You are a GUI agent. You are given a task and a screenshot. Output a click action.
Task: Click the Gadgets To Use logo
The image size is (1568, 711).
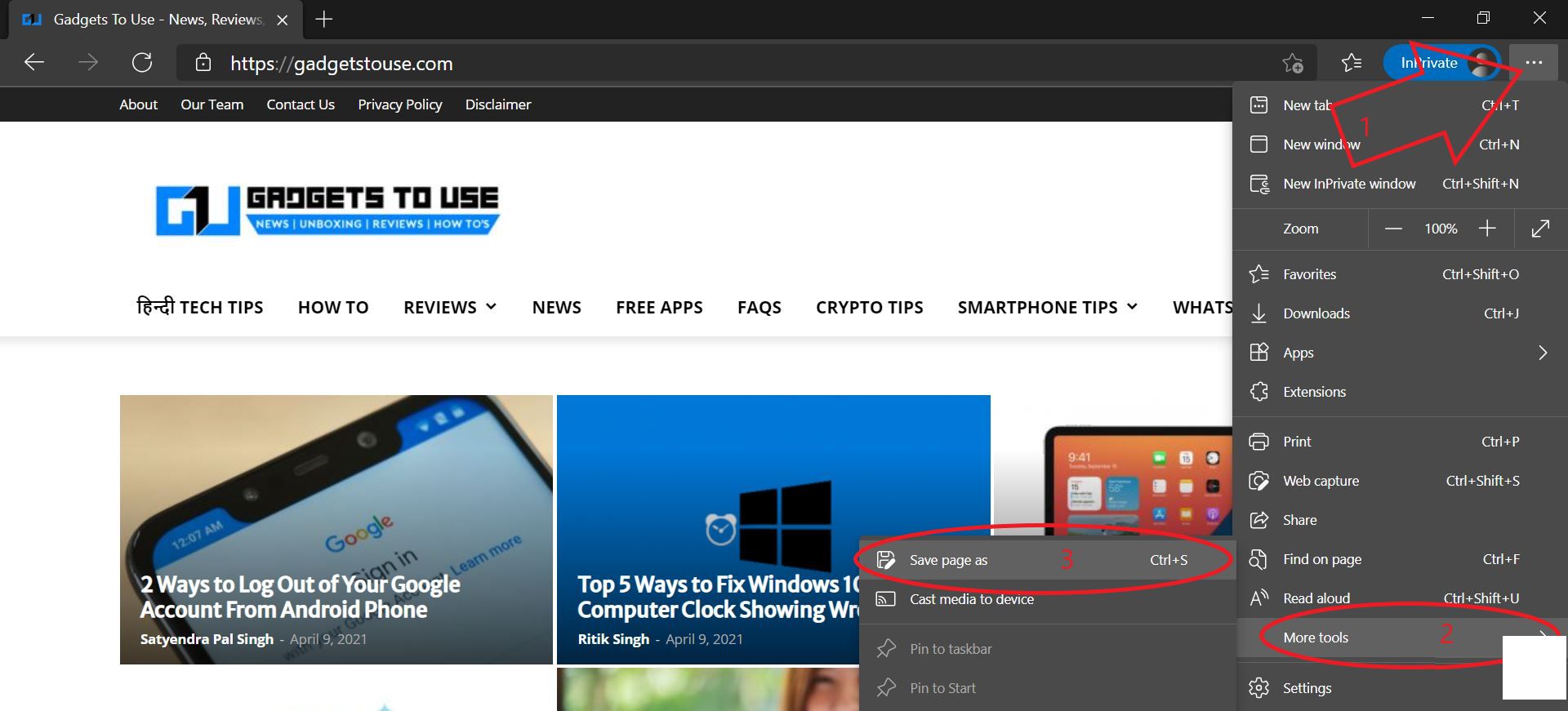tap(327, 211)
